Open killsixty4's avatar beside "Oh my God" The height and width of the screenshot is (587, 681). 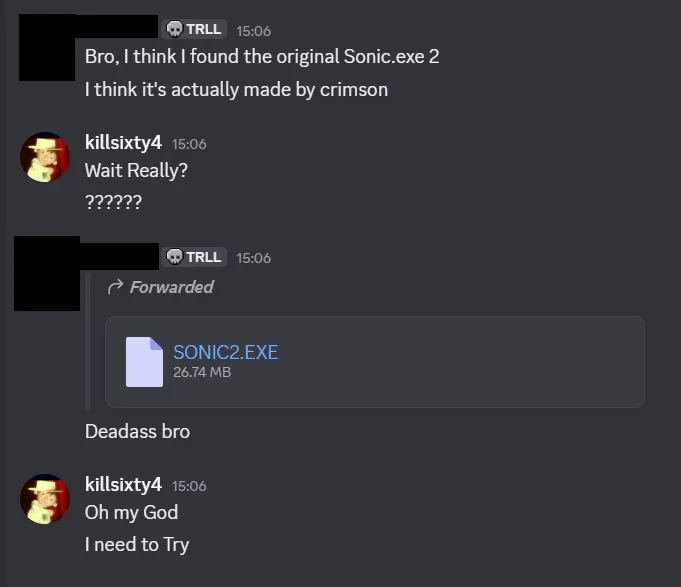(45, 499)
